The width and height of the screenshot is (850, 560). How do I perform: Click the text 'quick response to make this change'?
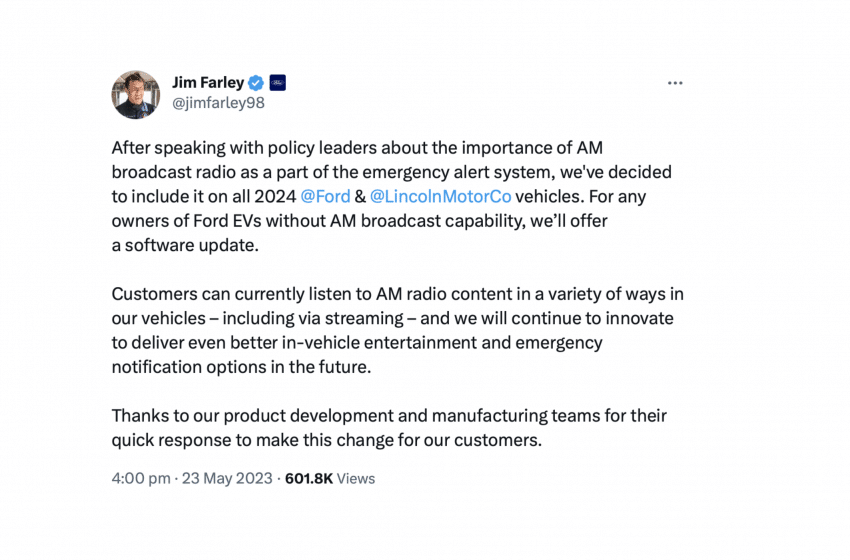click(238, 438)
